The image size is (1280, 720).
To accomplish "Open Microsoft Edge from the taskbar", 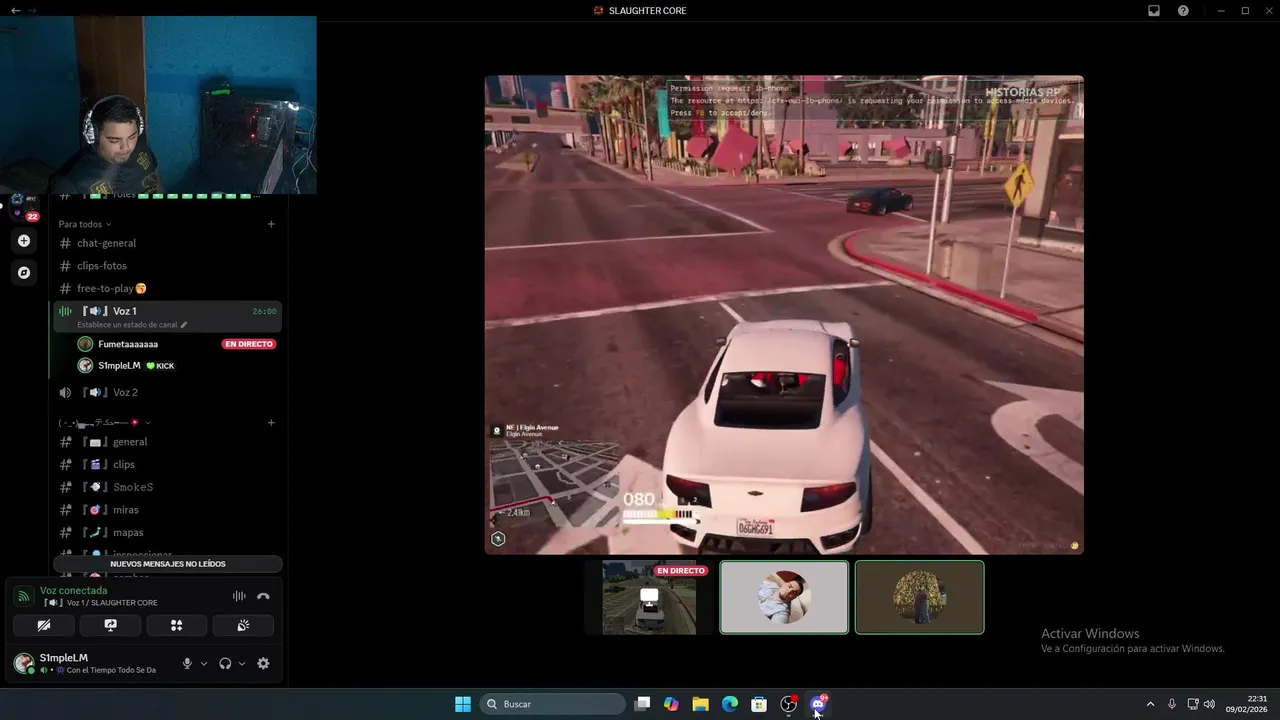I will point(730,704).
